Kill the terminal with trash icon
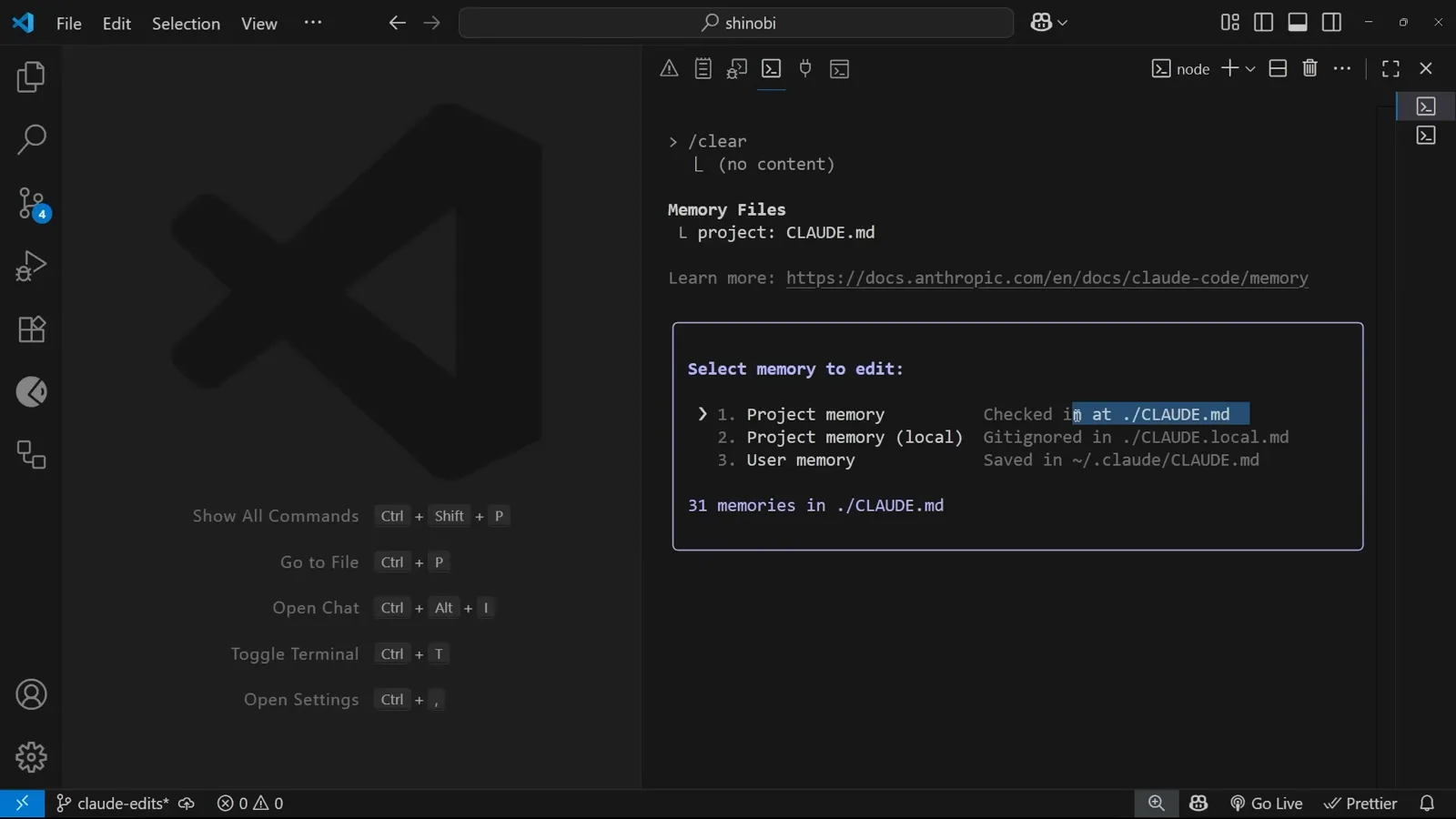 click(x=1310, y=68)
